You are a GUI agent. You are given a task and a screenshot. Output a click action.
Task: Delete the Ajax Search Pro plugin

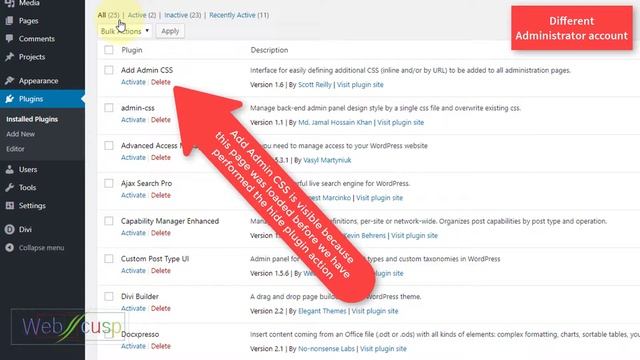161,195
